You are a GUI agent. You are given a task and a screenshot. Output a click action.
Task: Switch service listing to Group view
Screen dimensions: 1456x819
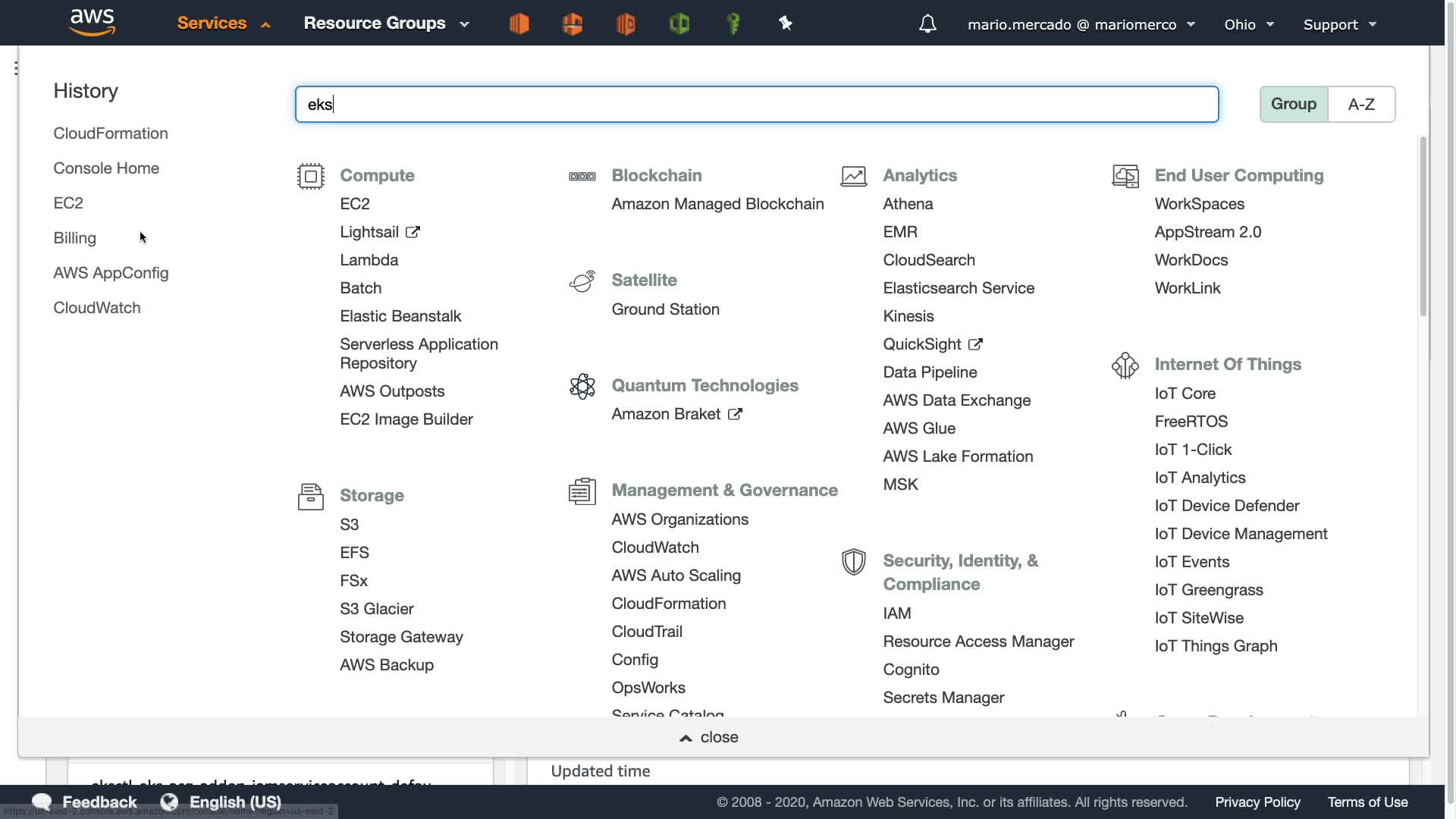(x=1294, y=104)
